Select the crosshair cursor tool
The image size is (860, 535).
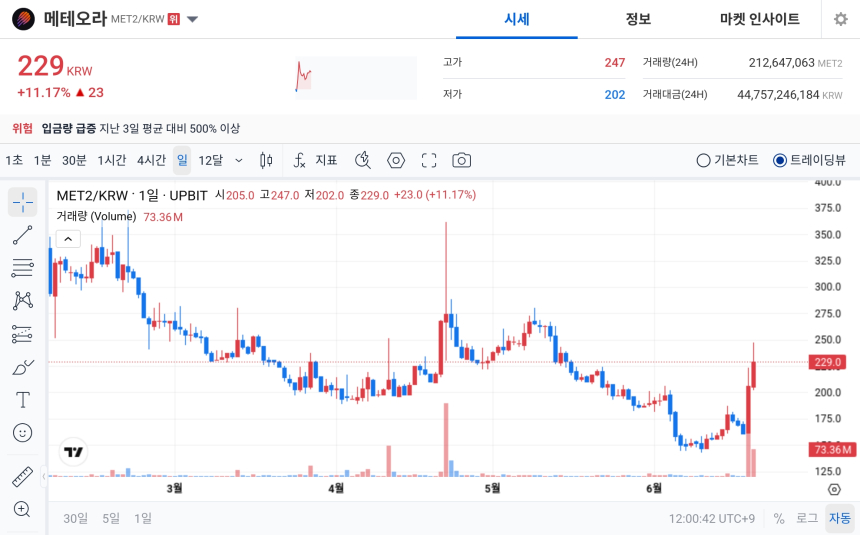pyautogui.click(x=22, y=202)
